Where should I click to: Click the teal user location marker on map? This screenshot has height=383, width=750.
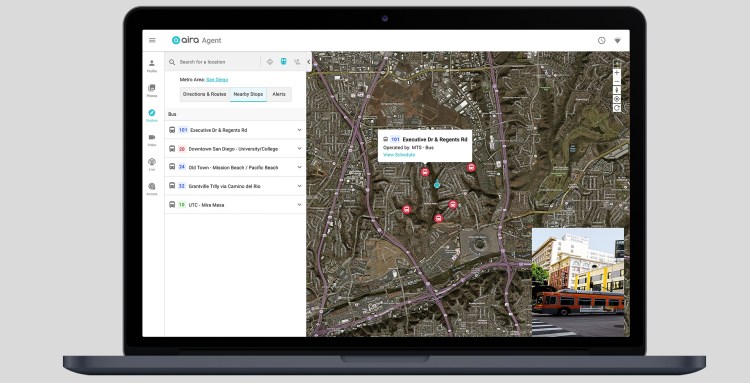pos(437,184)
